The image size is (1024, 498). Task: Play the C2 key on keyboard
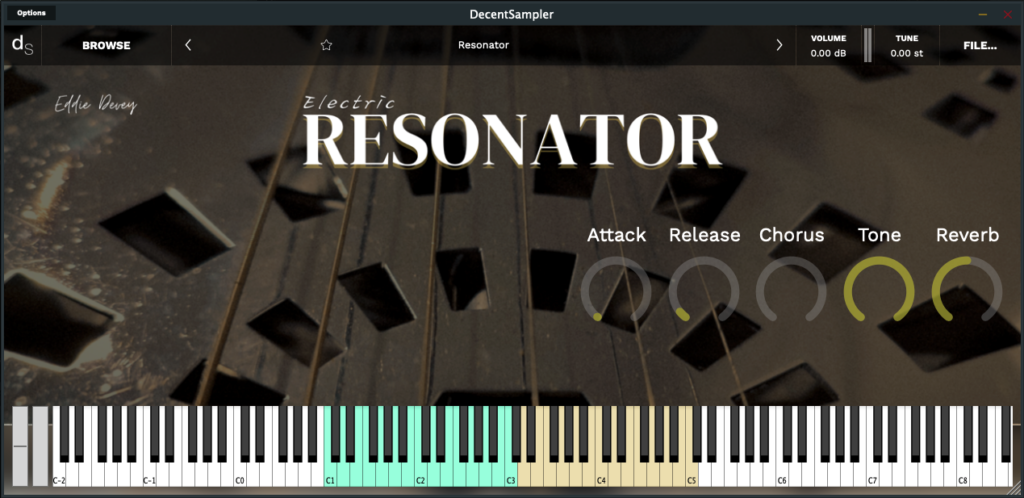[421, 475]
